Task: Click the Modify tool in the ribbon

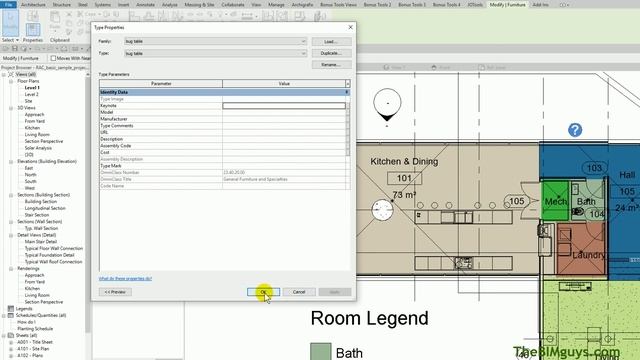Action: [x=10, y=22]
